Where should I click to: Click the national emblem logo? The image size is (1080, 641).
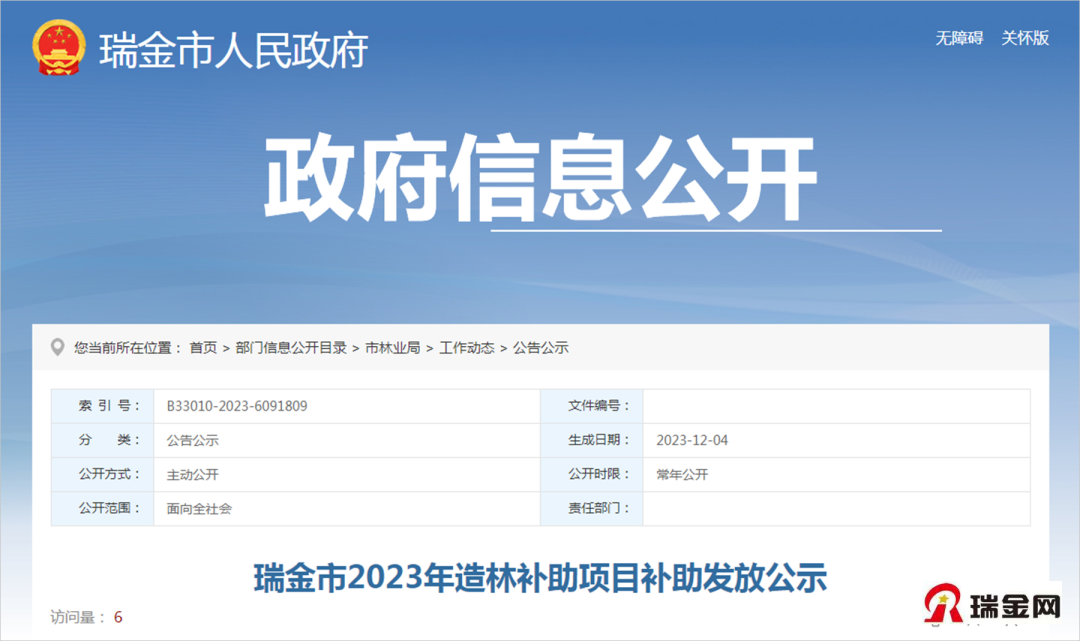click(x=59, y=48)
